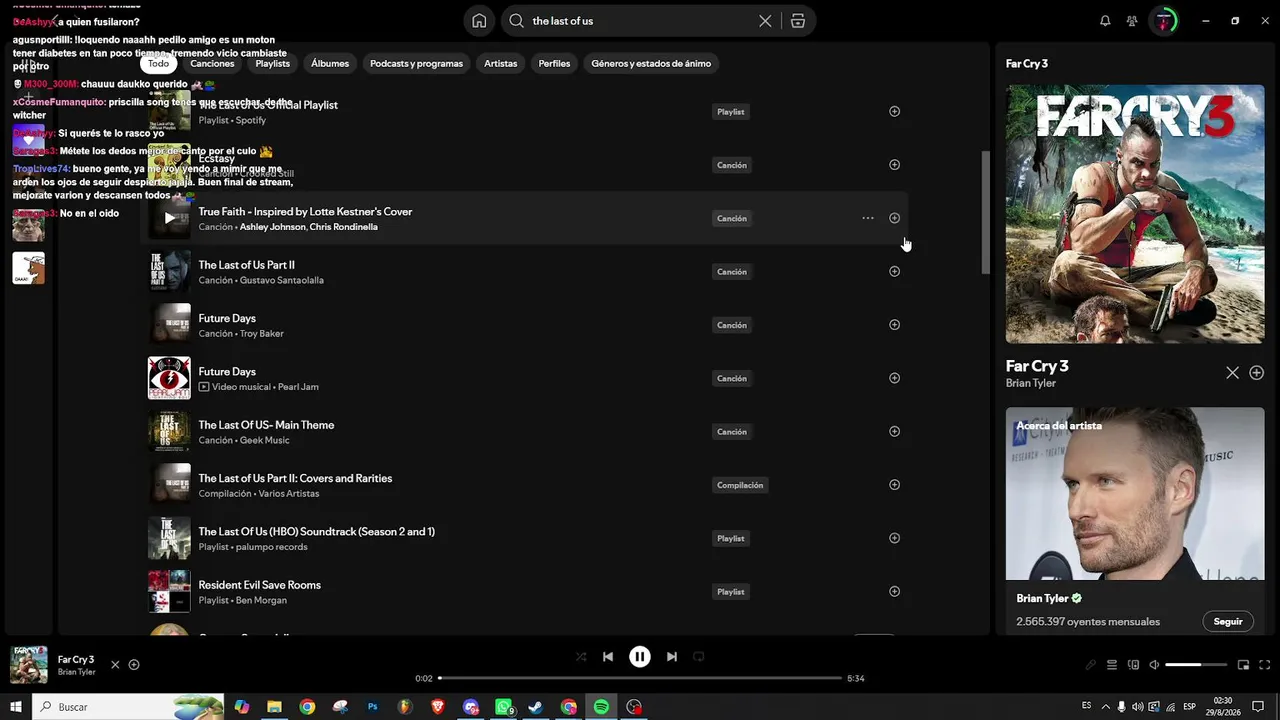Switch to the Álbumes filter
The height and width of the screenshot is (720, 1280).
330,63
